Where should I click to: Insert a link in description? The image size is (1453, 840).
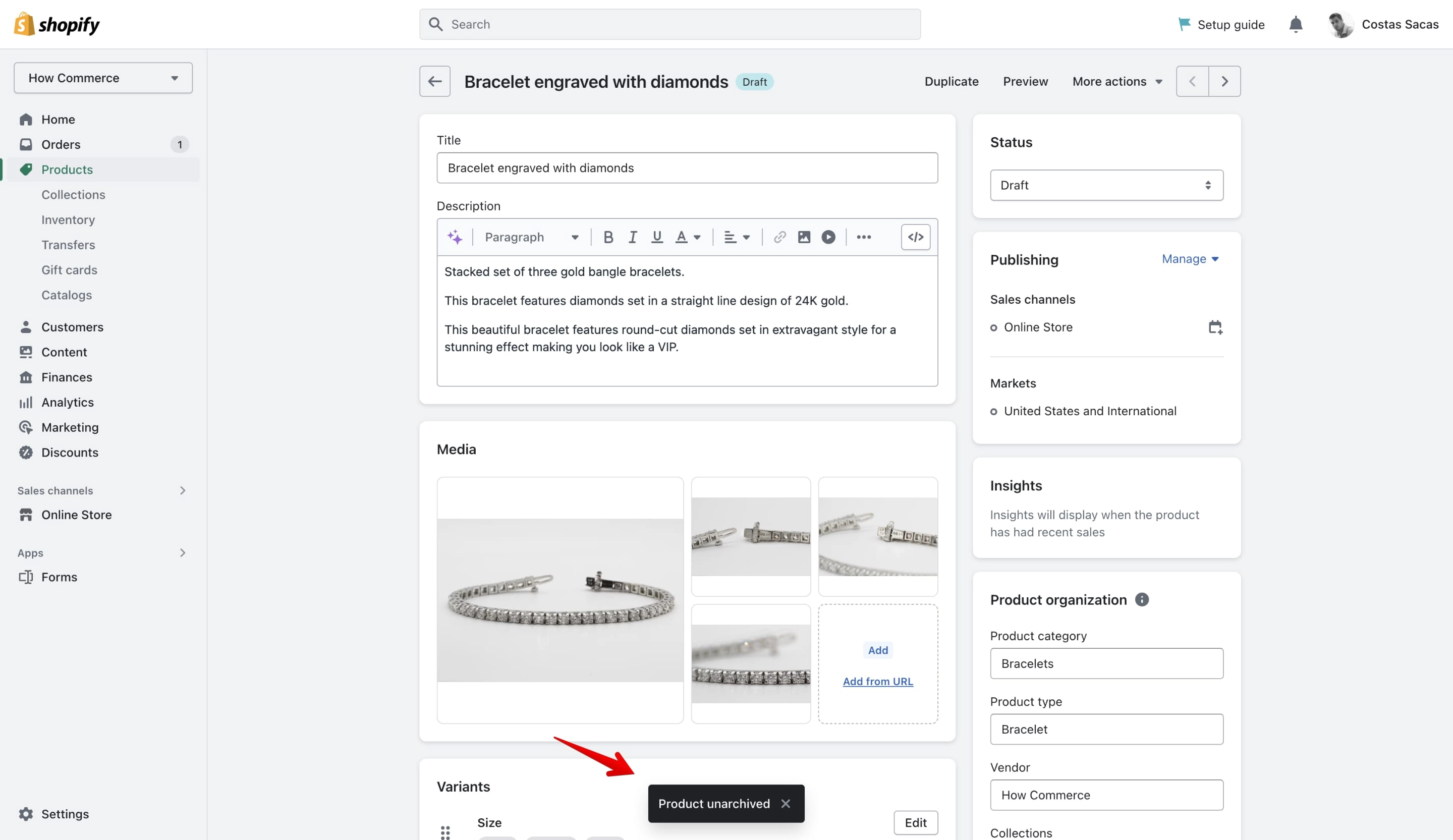[779, 237]
